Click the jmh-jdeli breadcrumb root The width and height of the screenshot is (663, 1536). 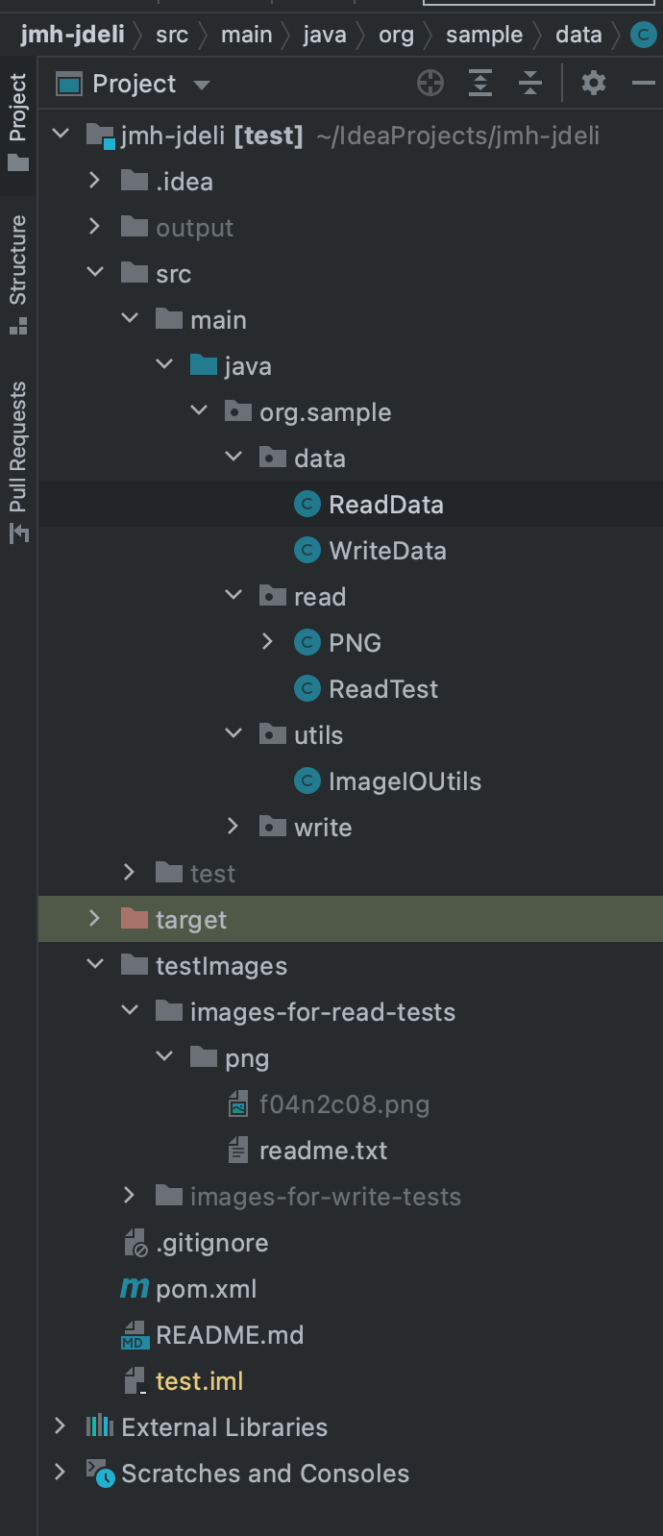tap(72, 35)
